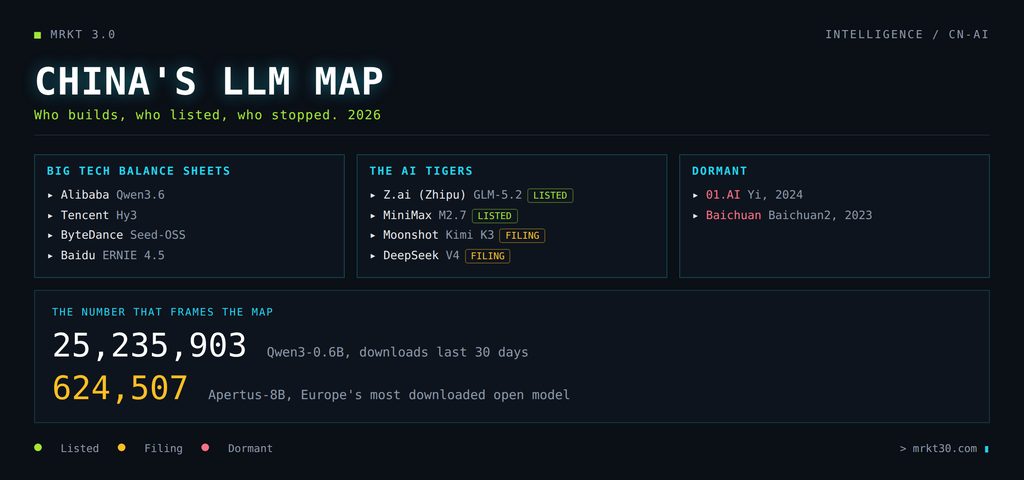Click the arrow bullet before Tencent
The height and width of the screenshot is (480, 1024).
[x=50, y=215]
